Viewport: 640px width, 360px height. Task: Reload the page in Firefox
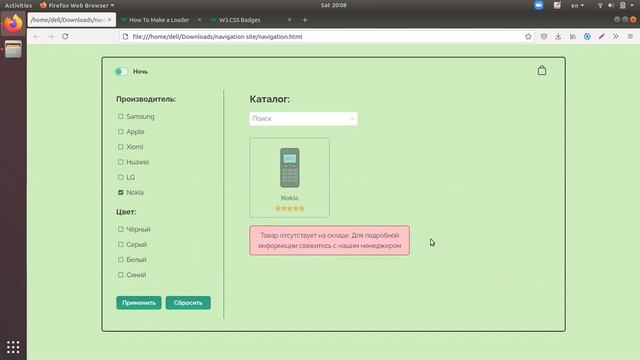(x=65, y=36)
